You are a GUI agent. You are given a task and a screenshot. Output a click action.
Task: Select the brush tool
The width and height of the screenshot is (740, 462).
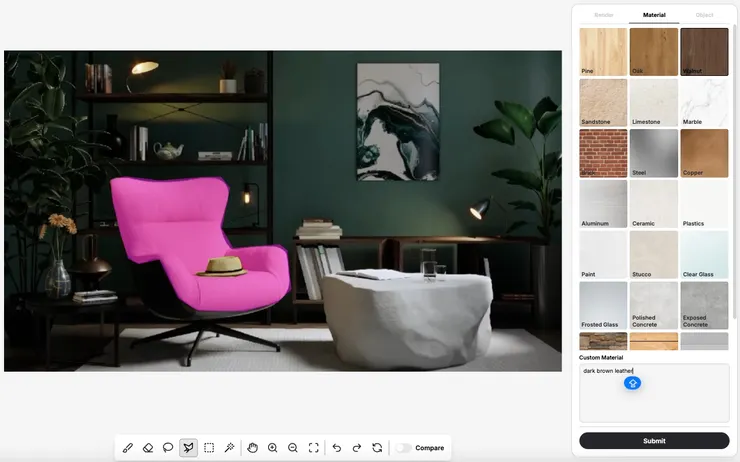127,447
